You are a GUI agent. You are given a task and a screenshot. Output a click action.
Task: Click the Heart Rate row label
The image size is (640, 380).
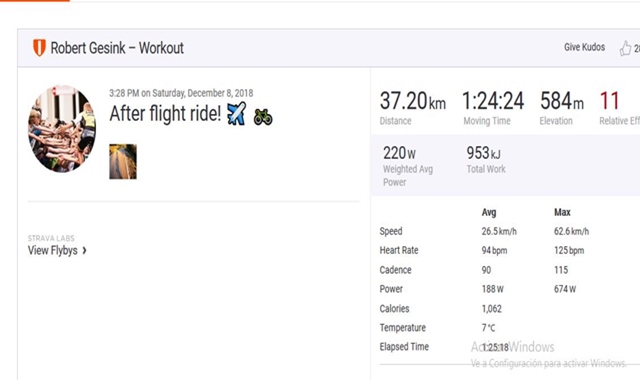399,250
